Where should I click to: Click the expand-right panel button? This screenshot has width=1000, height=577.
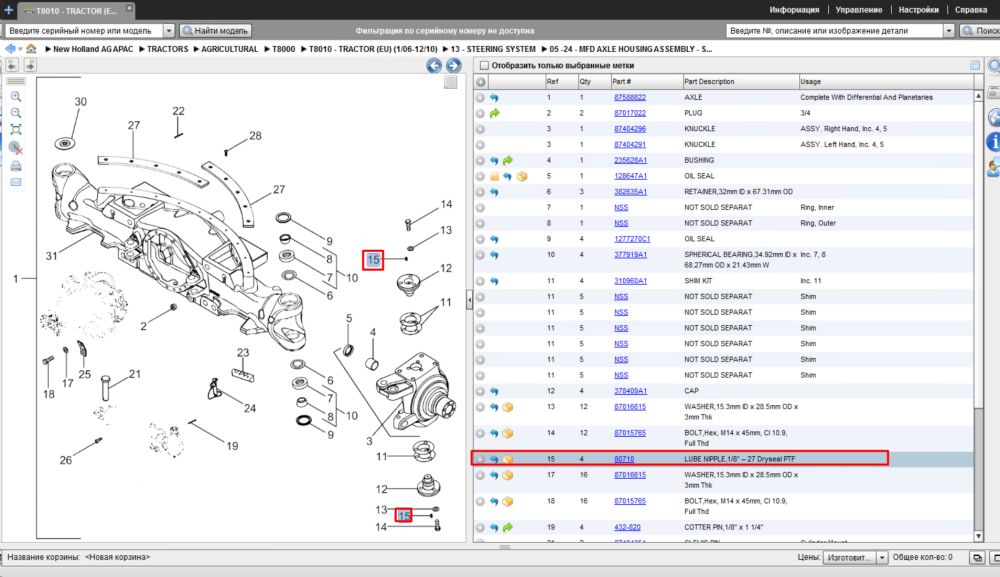30,65
